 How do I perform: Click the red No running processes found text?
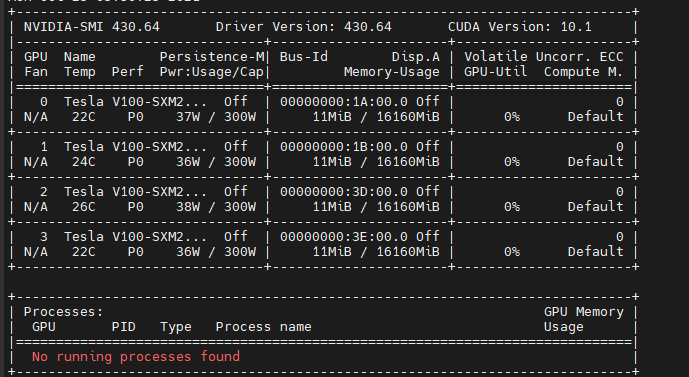click(136, 357)
